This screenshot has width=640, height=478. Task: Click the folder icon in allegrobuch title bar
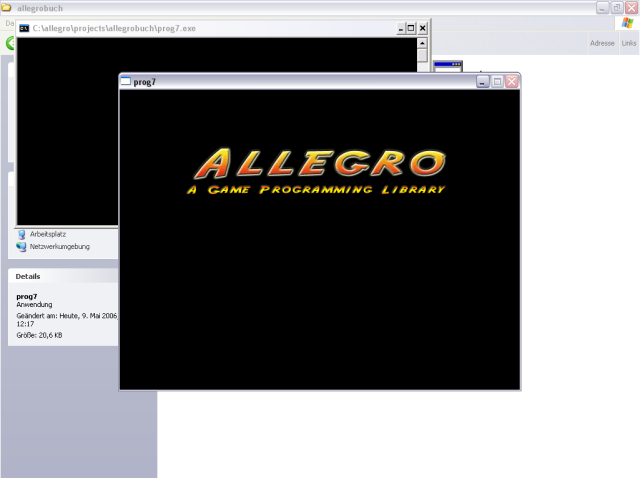click(x=8, y=8)
